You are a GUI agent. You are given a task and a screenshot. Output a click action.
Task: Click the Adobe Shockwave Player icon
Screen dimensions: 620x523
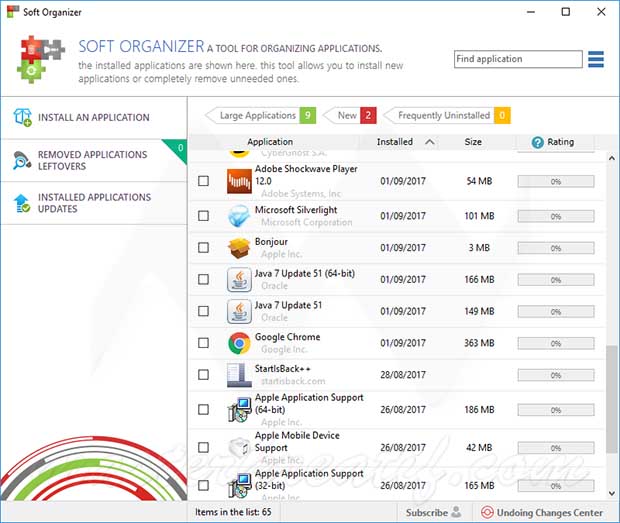click(x=239, y=181)
